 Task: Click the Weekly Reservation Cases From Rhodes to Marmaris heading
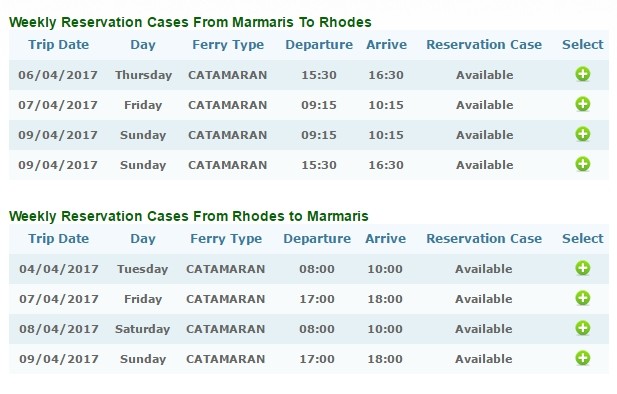(188, 216)
